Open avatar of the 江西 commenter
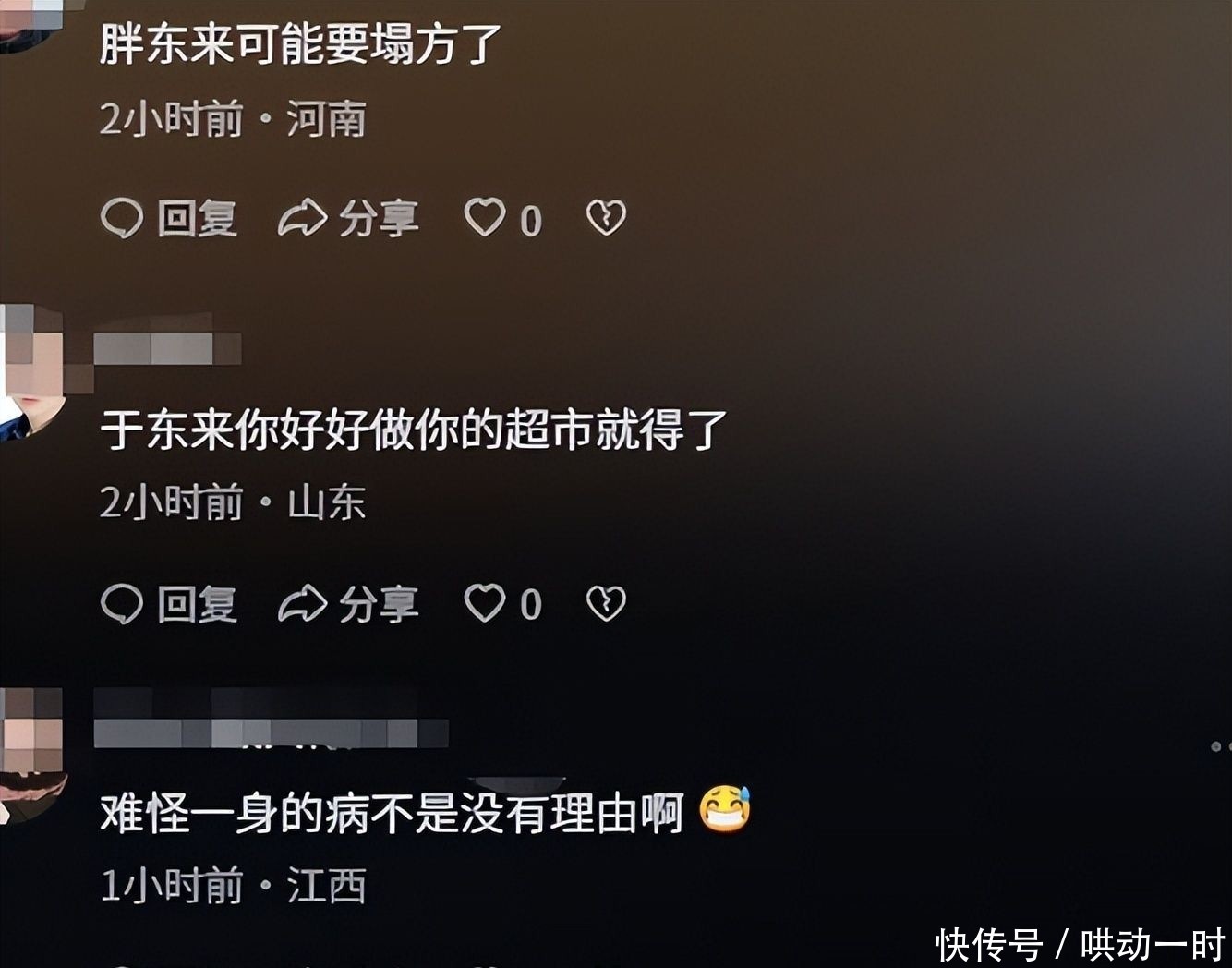 32,755
